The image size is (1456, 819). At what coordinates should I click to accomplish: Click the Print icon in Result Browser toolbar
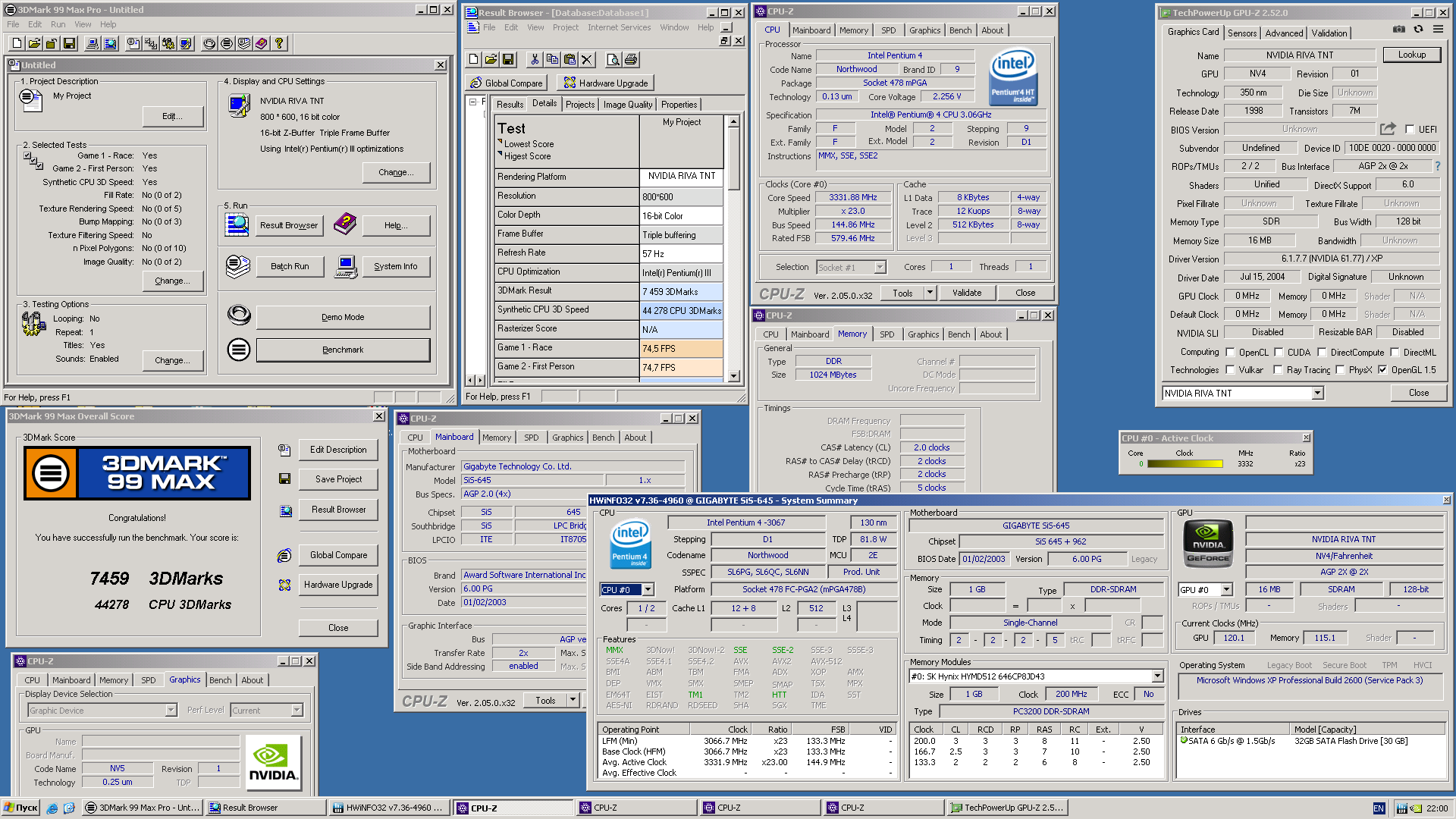[x=631, y=59]
